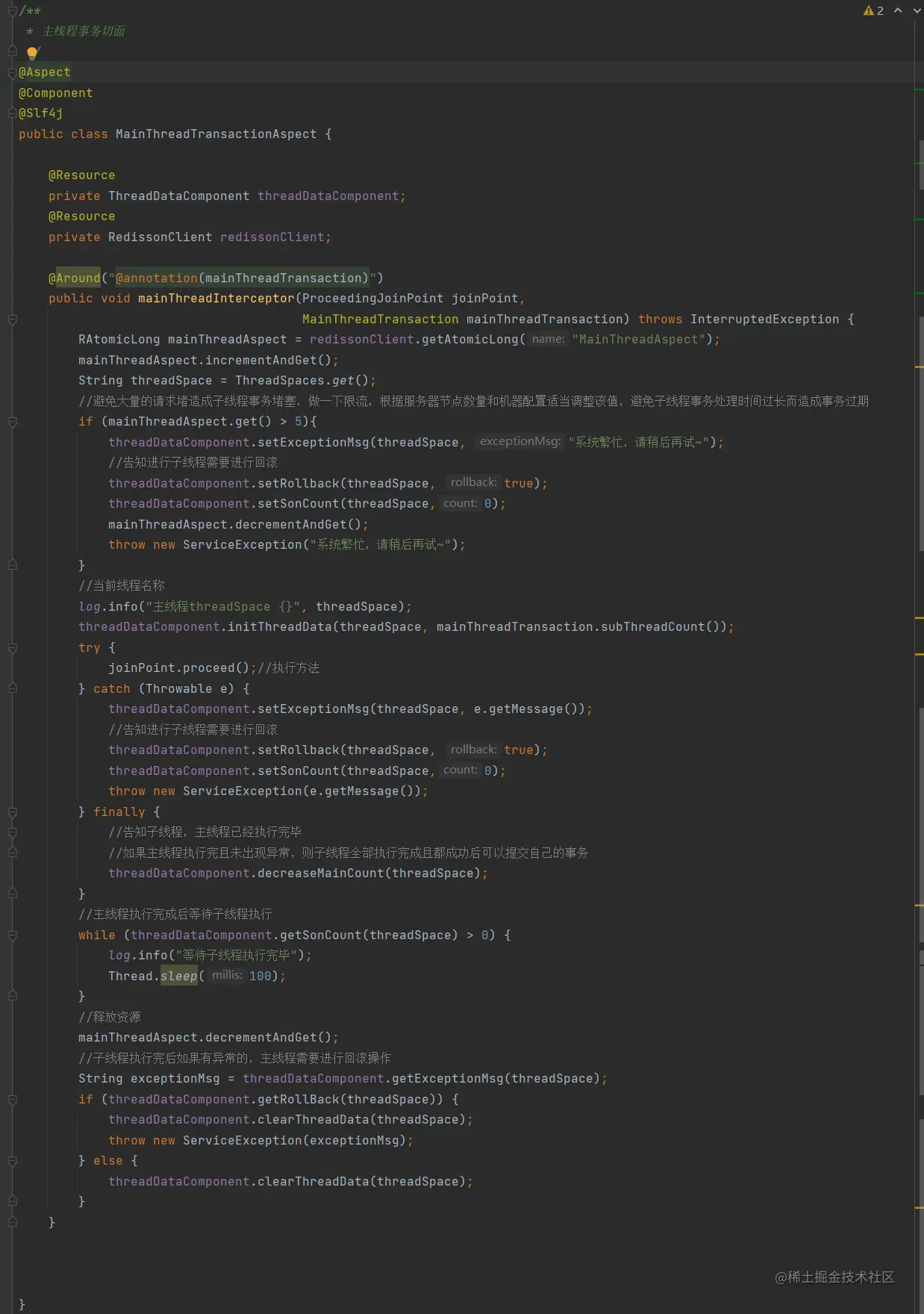Click the 主线程事务切面 Javadoc description
Viewport: 924px width, 1314px height.
coord(84,31)
